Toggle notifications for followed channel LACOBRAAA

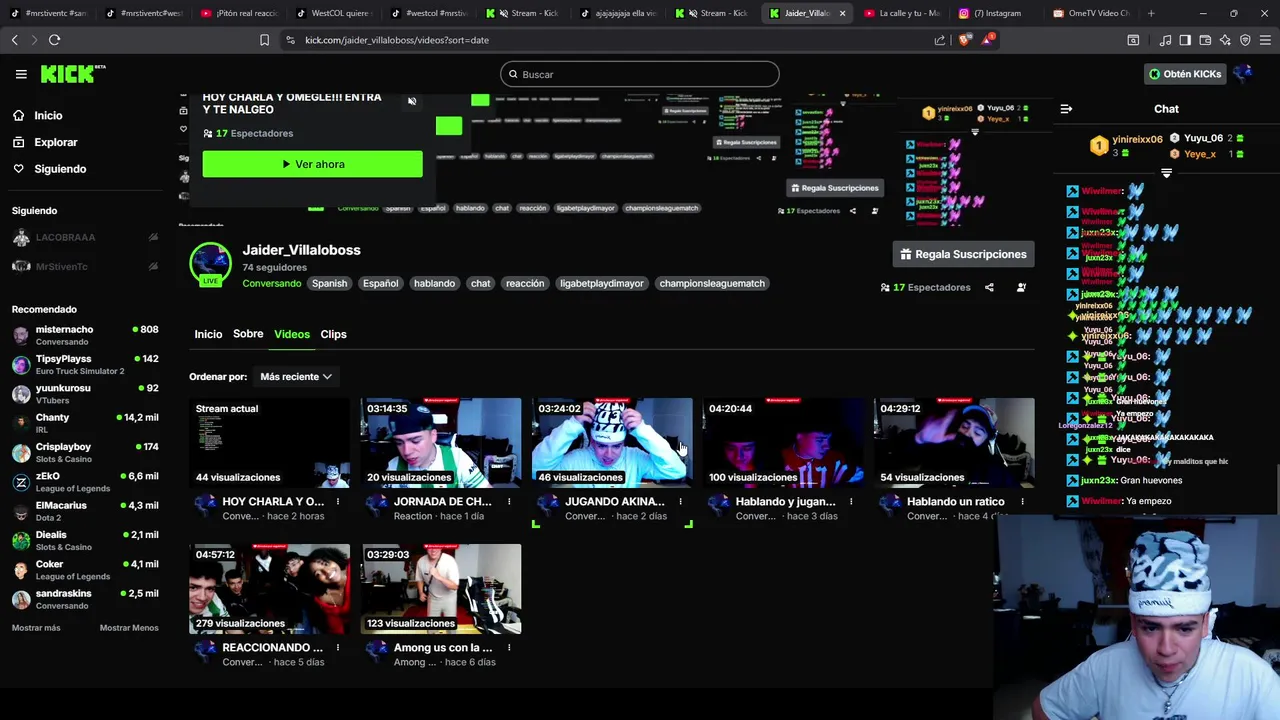153,238
